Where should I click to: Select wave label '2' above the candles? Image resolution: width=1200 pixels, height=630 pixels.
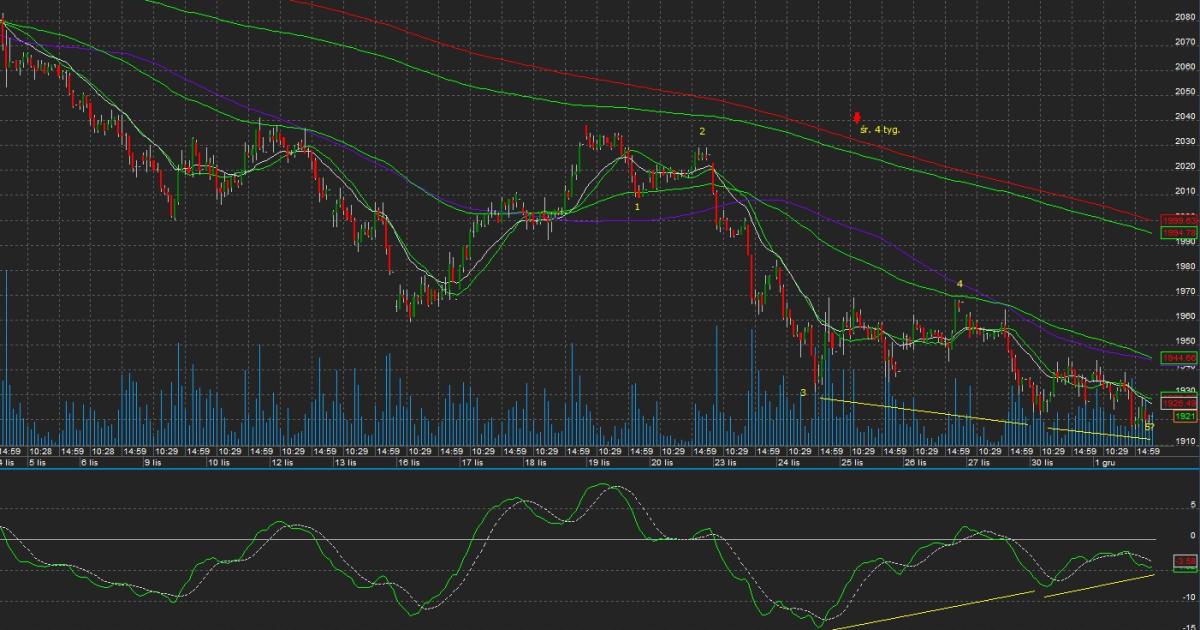click(x=702, y=131)
